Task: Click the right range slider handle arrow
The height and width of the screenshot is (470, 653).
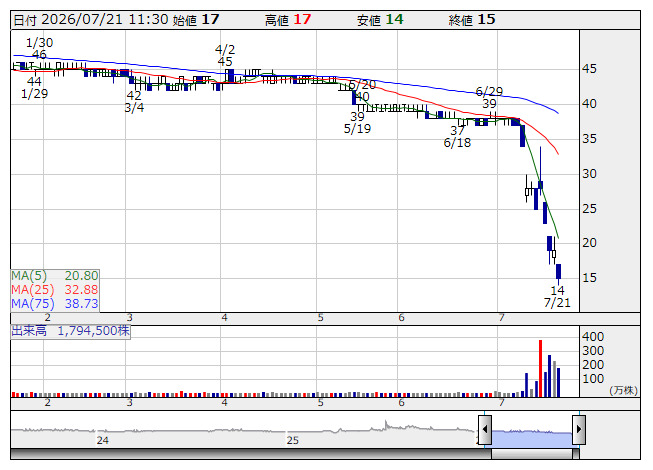Action: point(579,429)
